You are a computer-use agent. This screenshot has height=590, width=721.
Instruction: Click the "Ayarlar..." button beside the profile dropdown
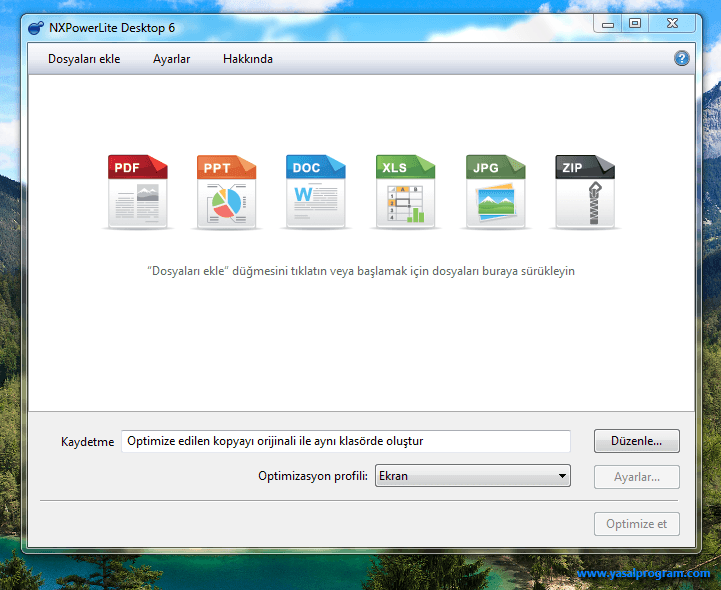click(x=636, y=477)
